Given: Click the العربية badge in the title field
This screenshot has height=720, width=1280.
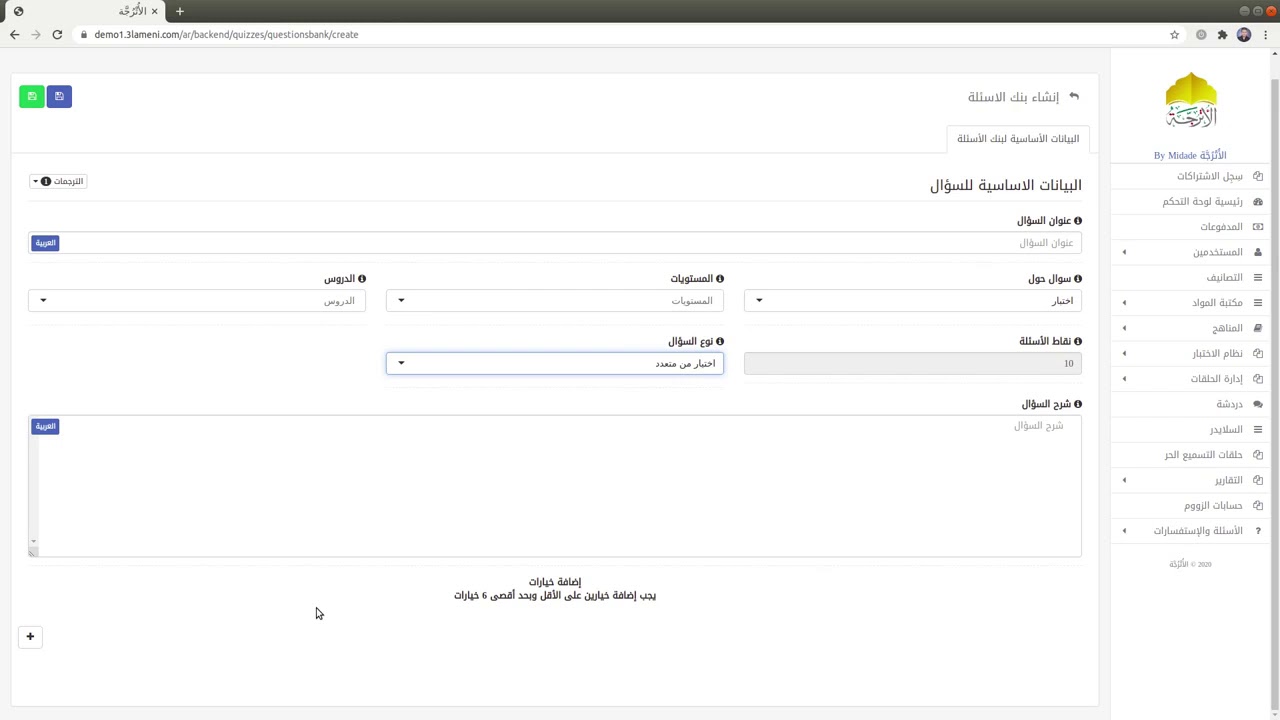Looking at the screenshot, I should tap(45, 243).
